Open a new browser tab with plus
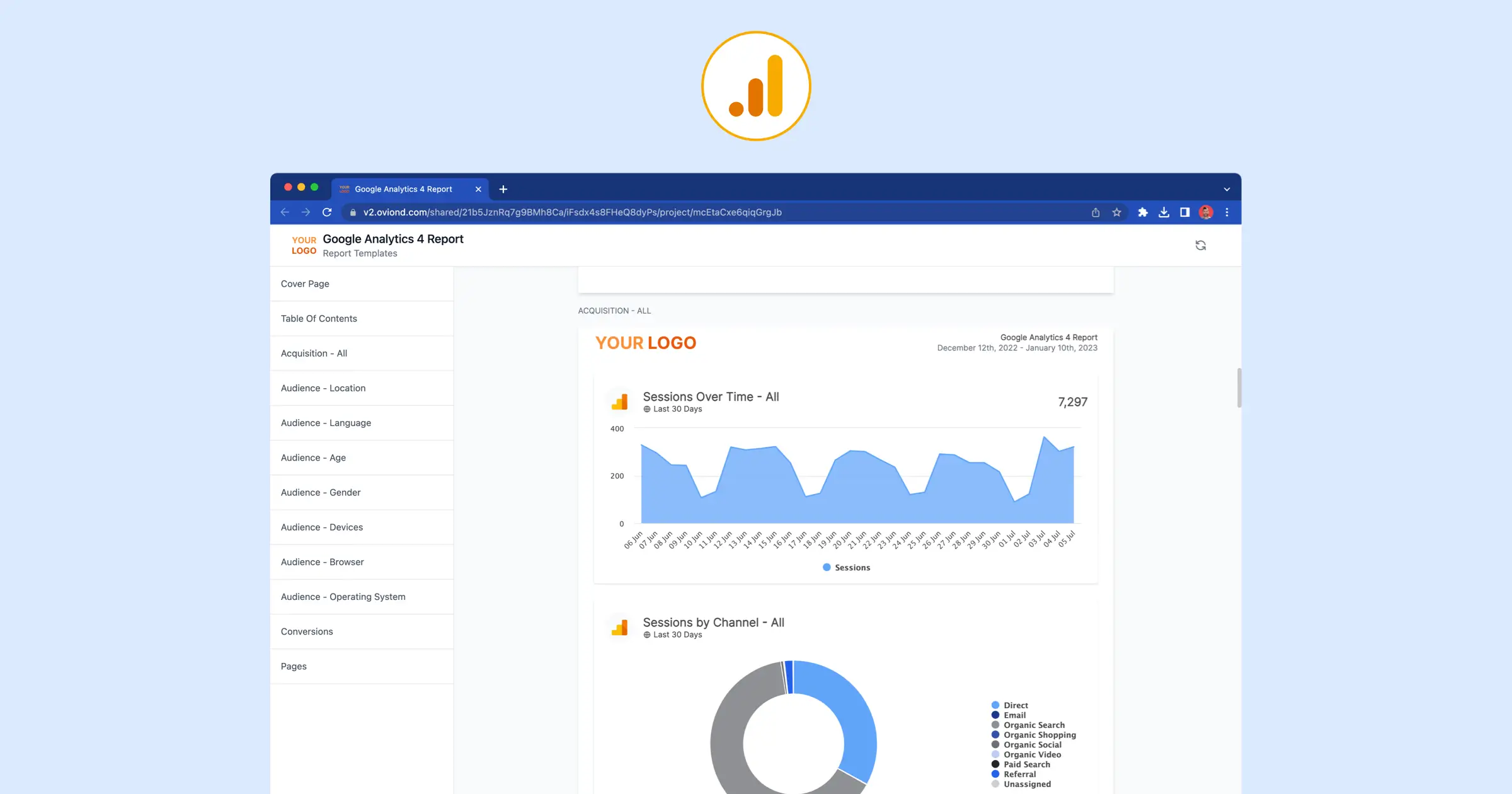 [503, 189]
